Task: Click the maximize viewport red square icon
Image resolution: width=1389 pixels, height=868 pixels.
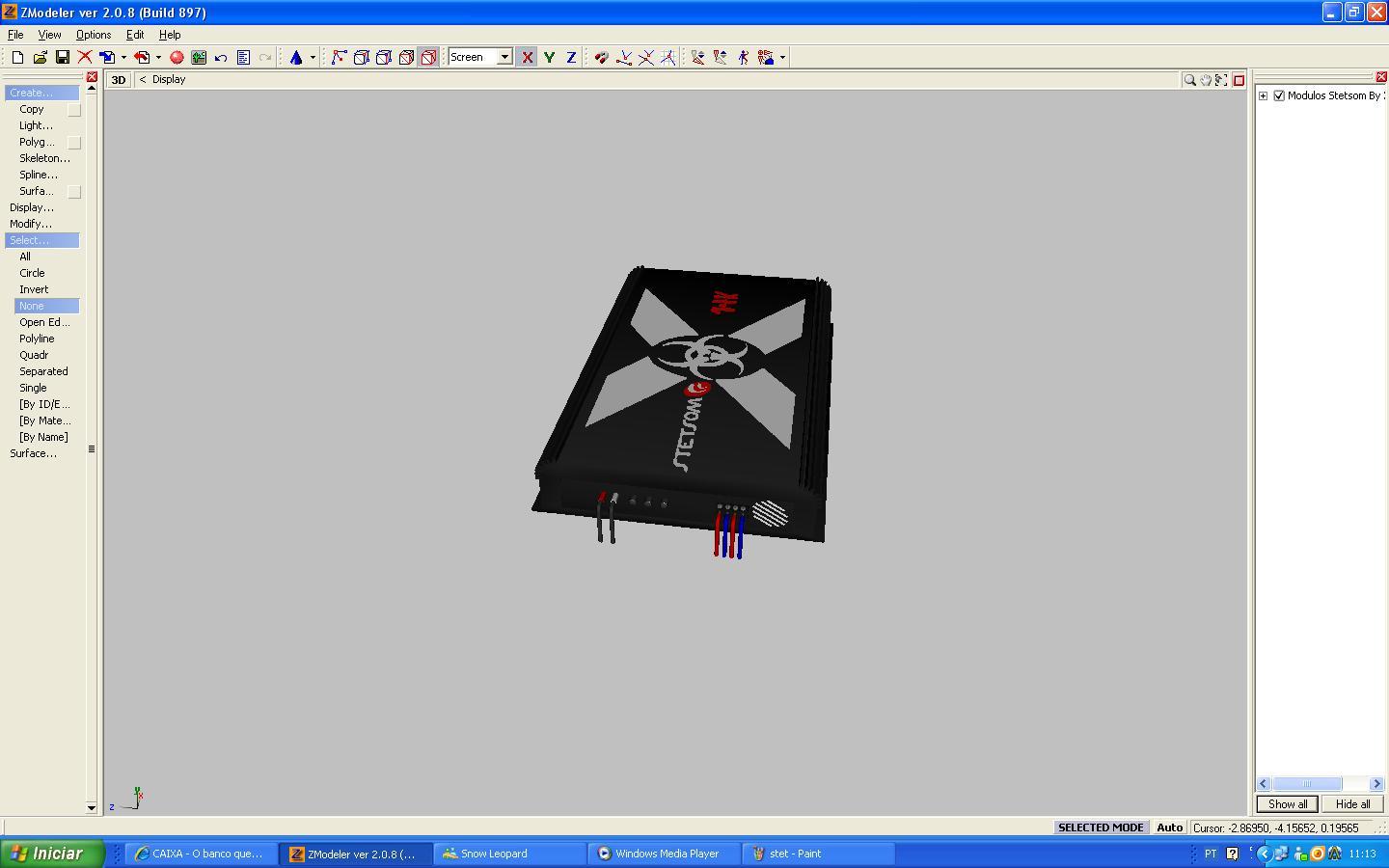Action: (1239, 80)
